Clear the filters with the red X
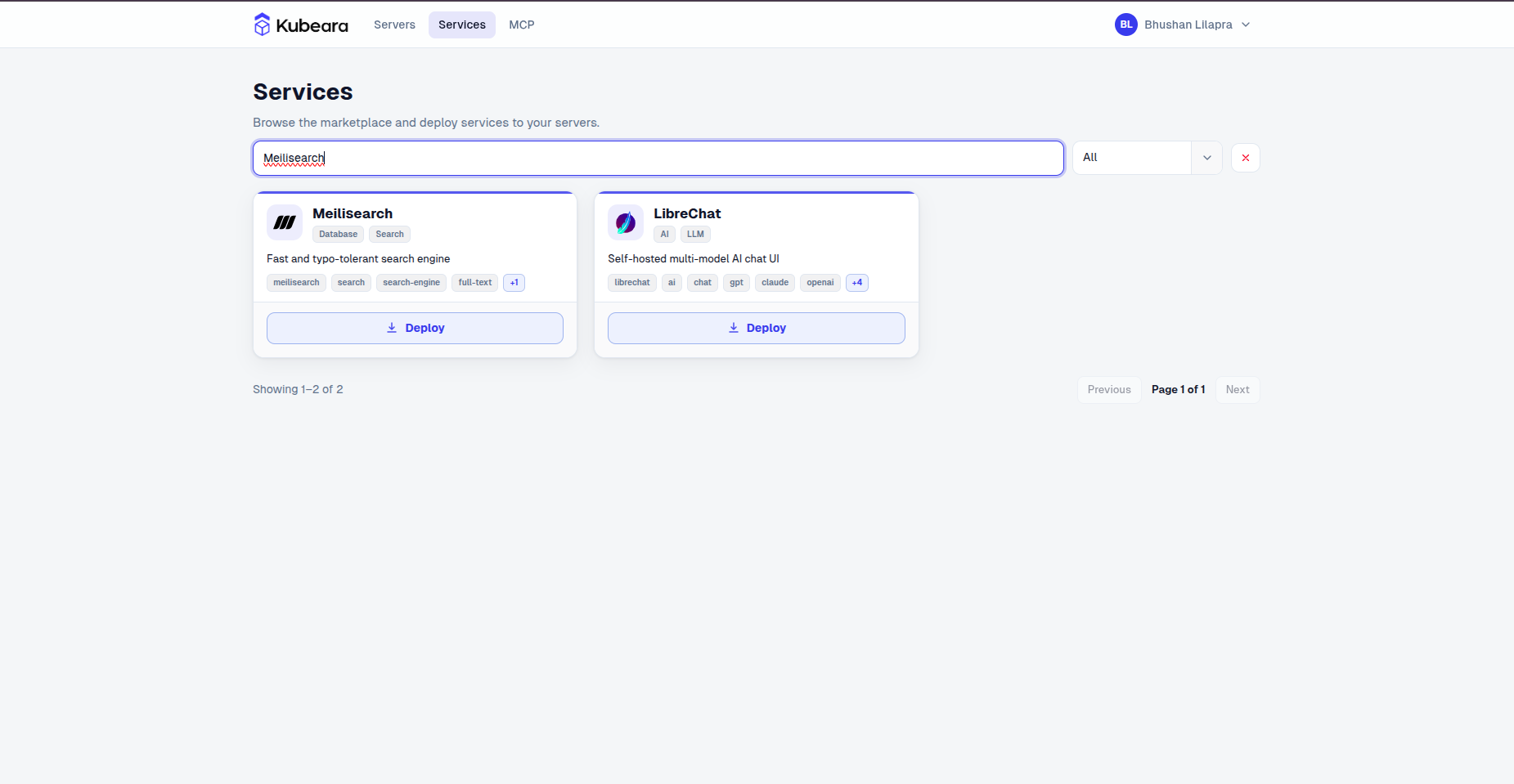 coord(1246,158)
